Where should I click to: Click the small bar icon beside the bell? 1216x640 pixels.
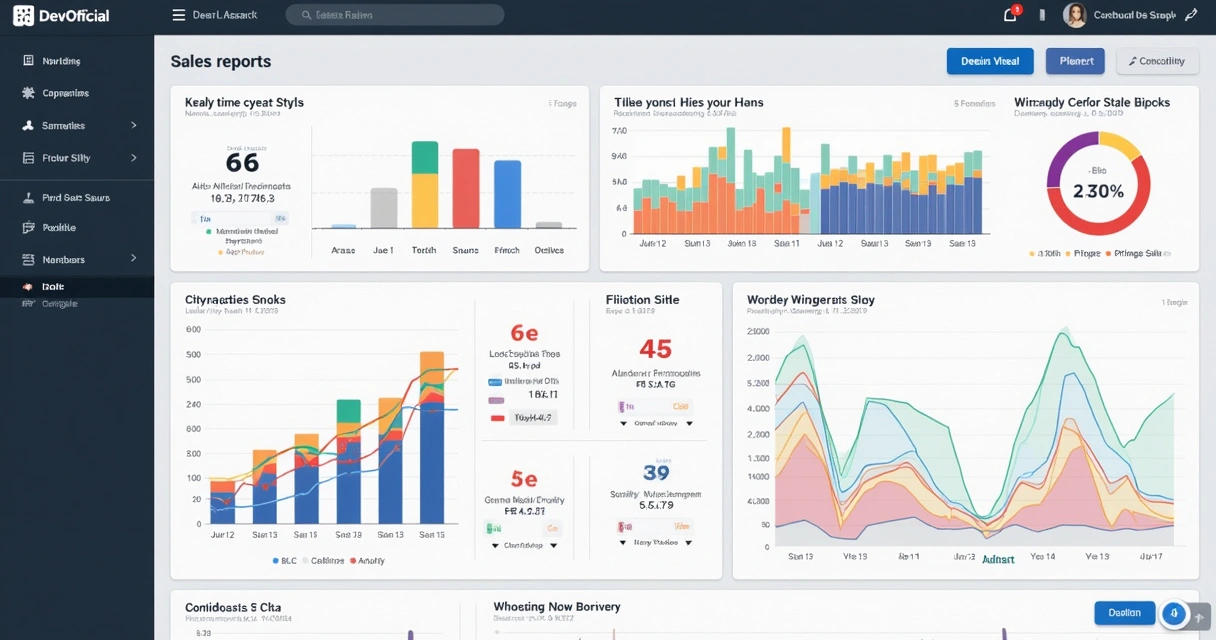[1041, 15]
